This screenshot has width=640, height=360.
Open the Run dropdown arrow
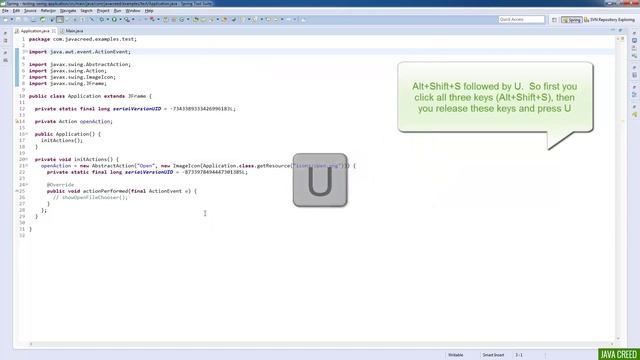[x=120, y=20]
